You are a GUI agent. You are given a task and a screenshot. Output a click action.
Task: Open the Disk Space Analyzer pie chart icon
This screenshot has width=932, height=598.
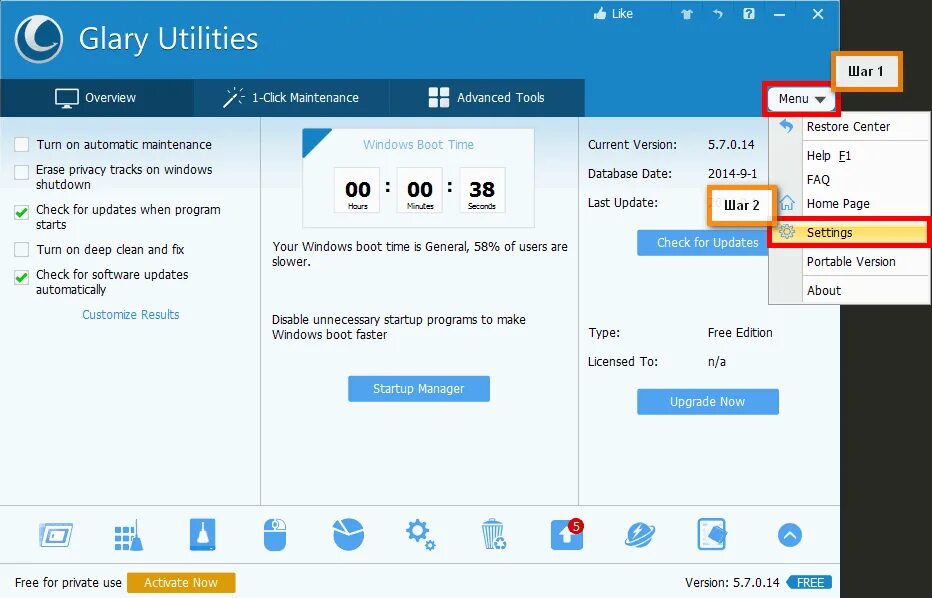click(x=348, y=534)
